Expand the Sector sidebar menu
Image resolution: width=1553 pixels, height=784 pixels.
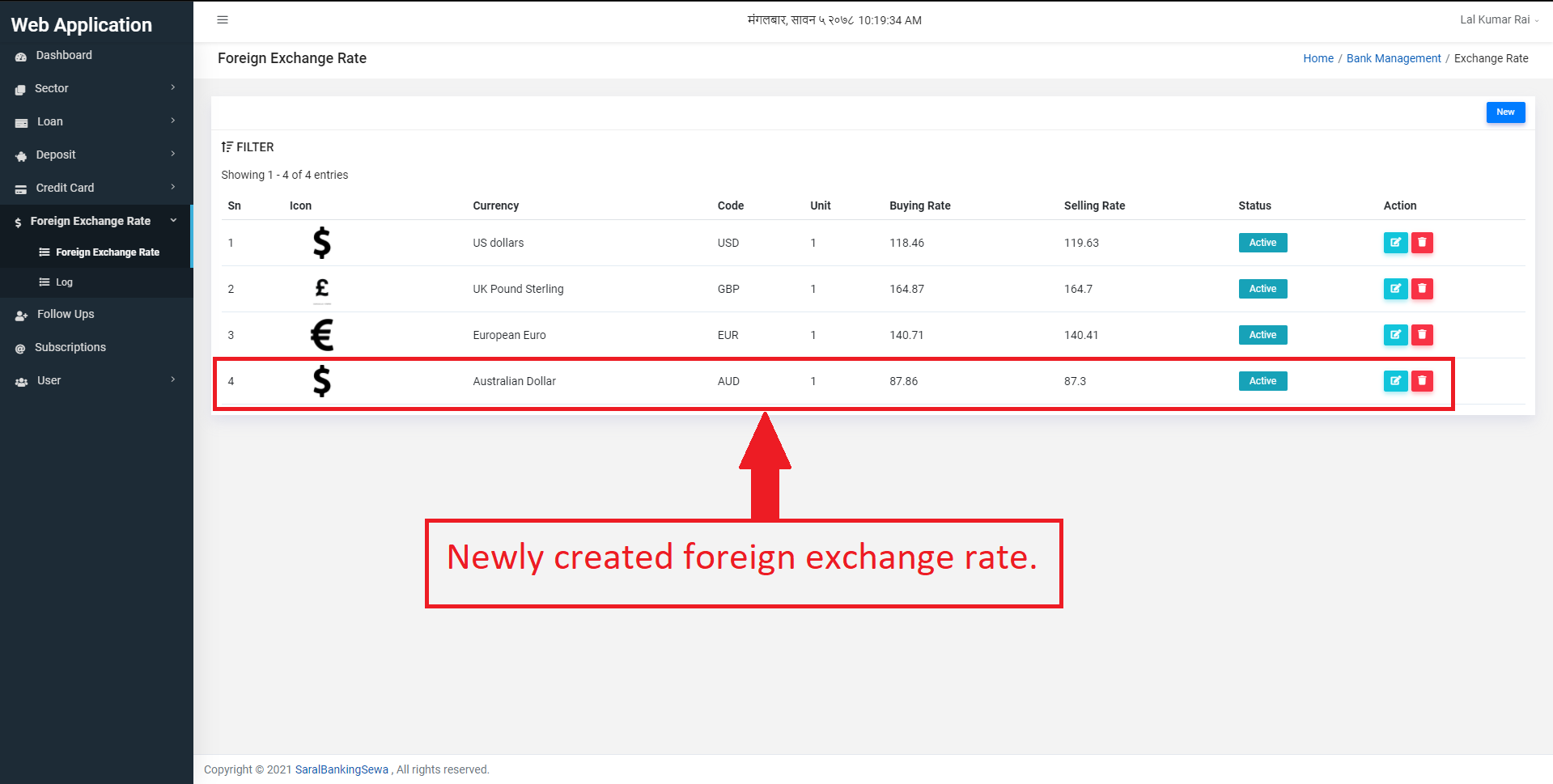point(96,88)
